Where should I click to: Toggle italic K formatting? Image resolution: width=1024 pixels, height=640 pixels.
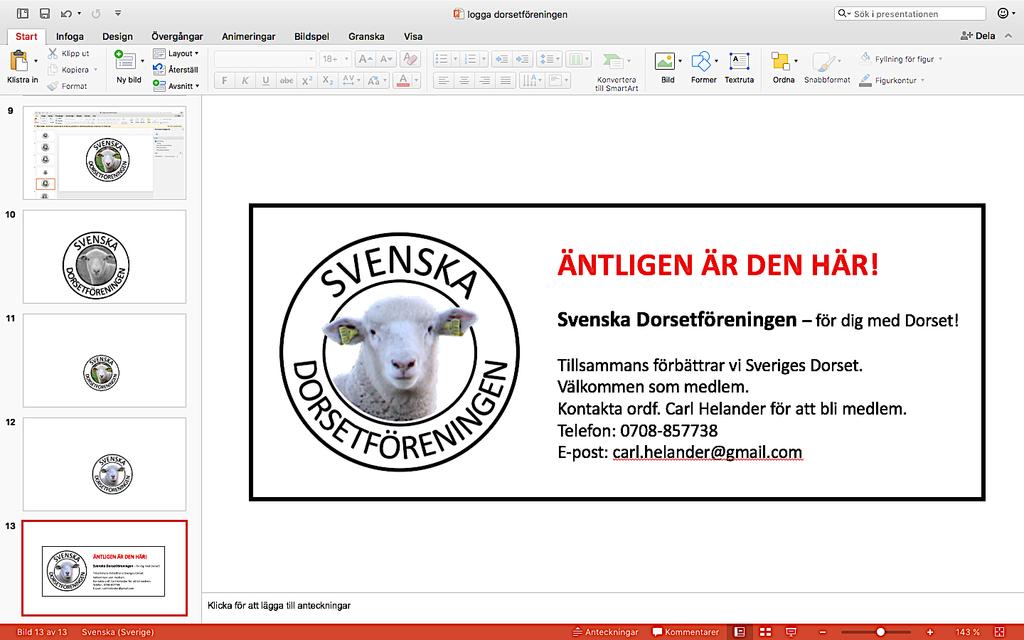click(x=245, y=80)
